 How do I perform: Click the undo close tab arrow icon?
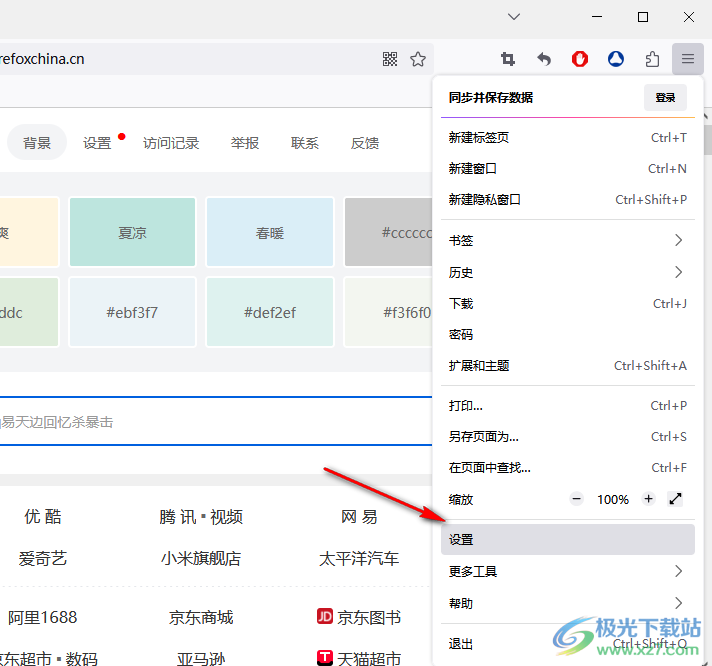(544, 59)
